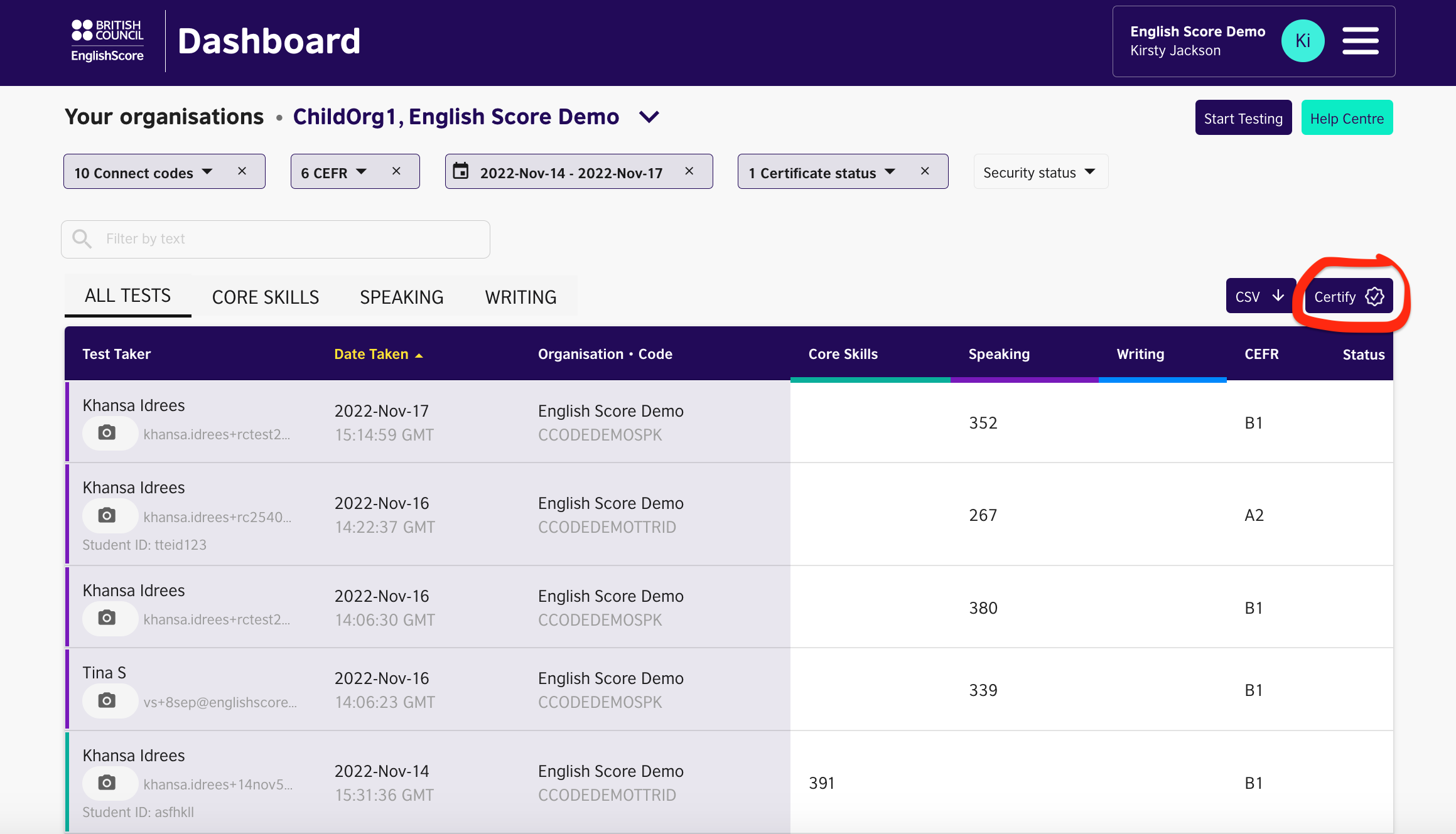Click the Certify button
The image size is (1456, 834).
point(1349,296)
